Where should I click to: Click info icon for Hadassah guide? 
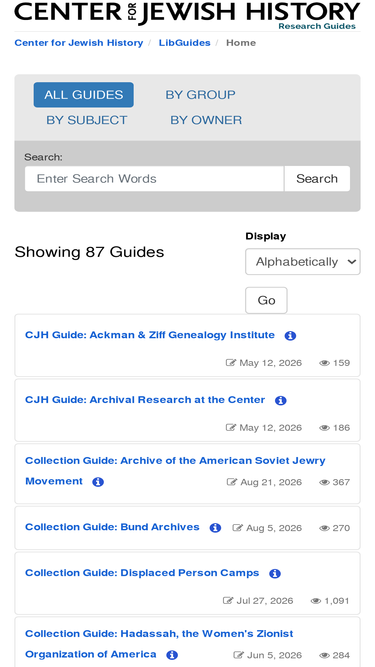(172, 655)
